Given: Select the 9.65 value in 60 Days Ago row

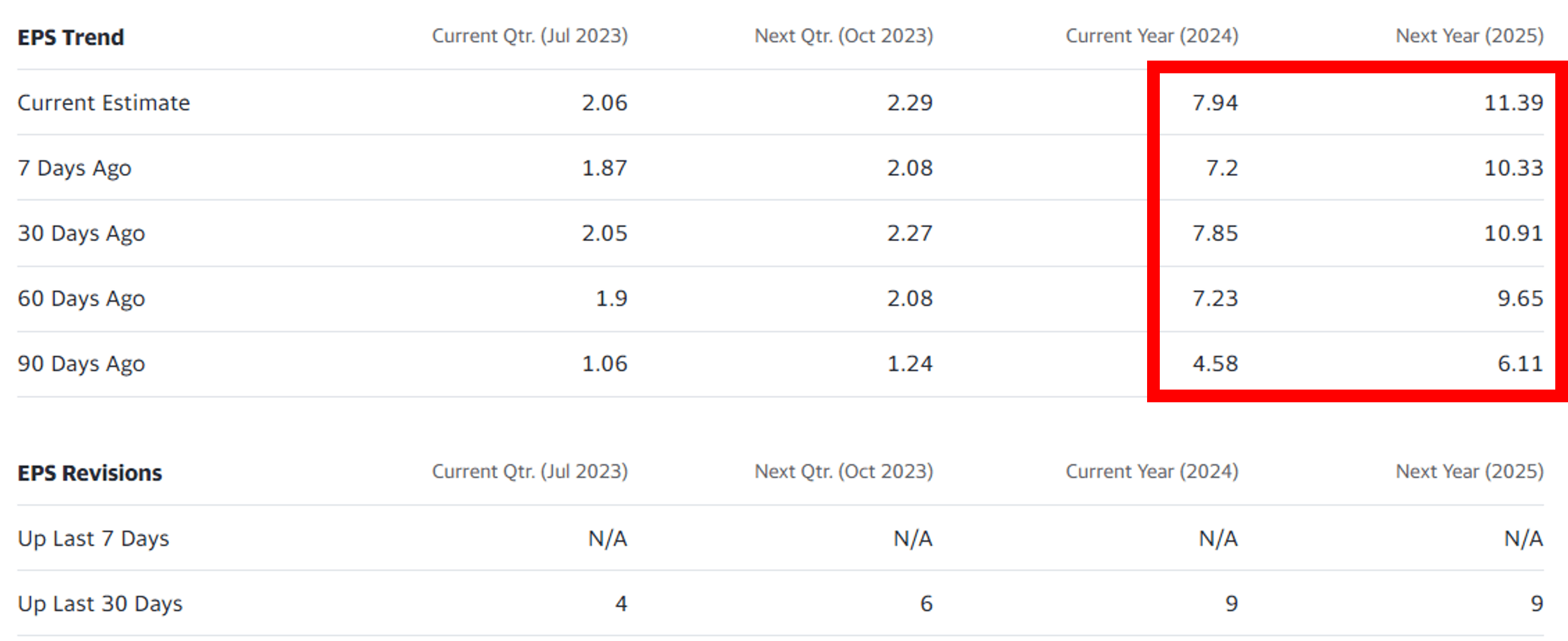Looking at the screenshot, I should [1520, 298].
